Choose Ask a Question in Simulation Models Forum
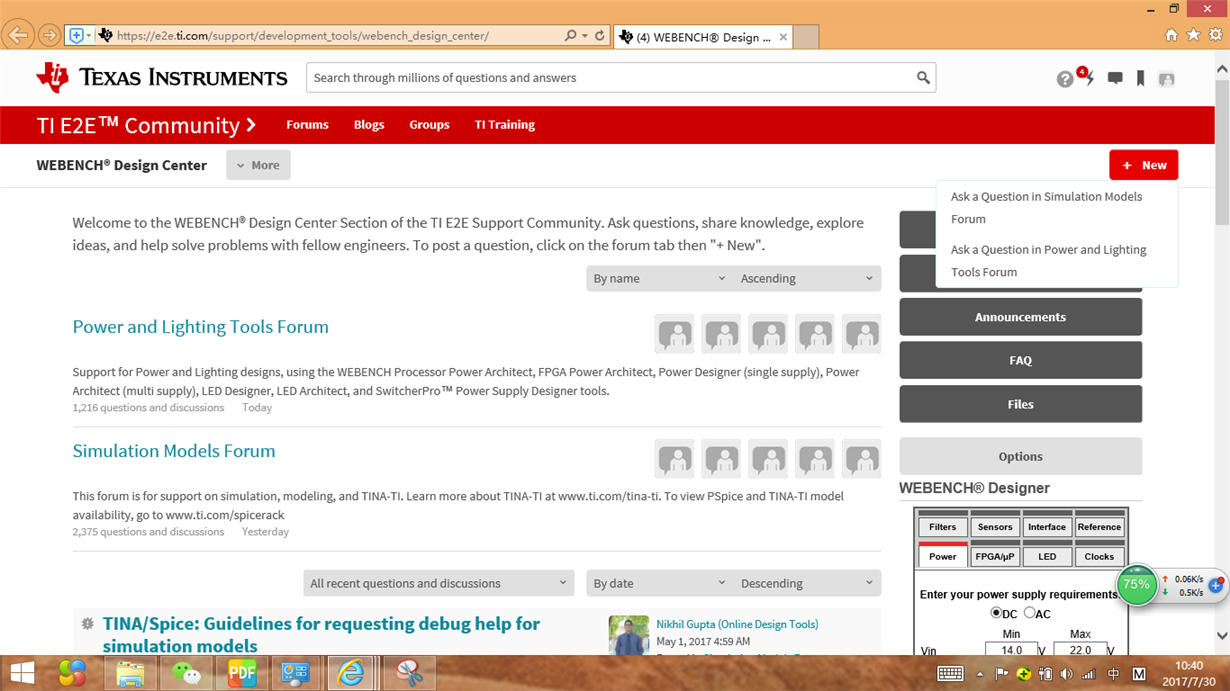The width and height of the screenshot is (1230, 691). tap(1046, 208)
